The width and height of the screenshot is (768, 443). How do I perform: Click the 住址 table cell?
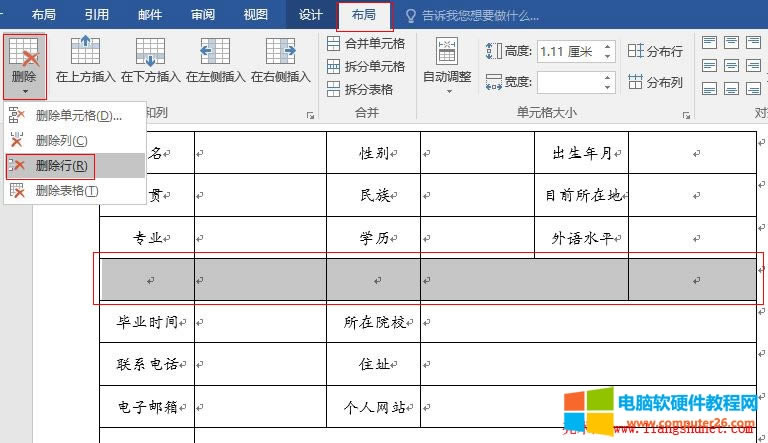[x=374, y=364]
